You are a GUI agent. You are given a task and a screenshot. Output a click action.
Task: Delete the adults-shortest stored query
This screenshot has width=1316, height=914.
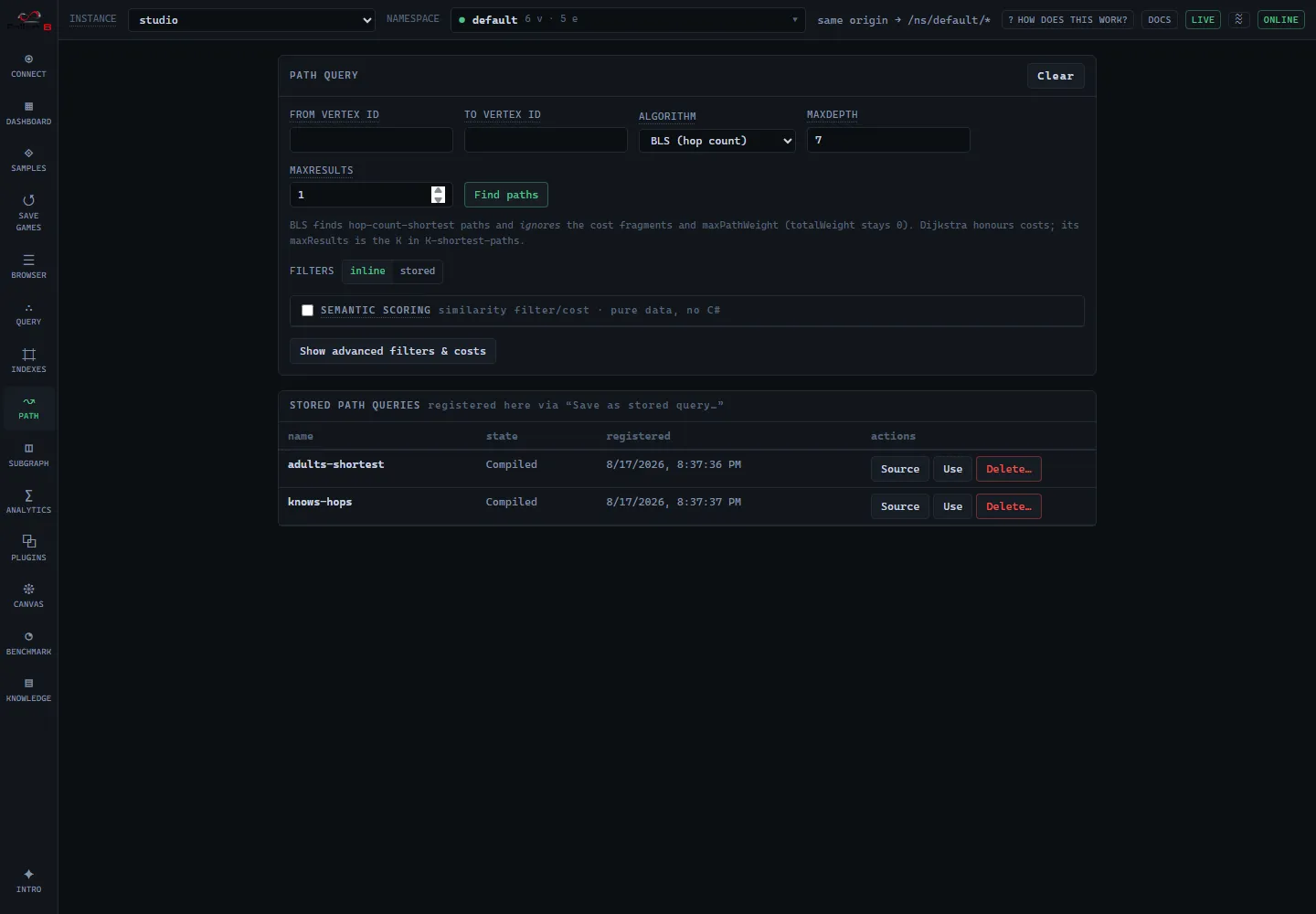tap(1009, 469)
